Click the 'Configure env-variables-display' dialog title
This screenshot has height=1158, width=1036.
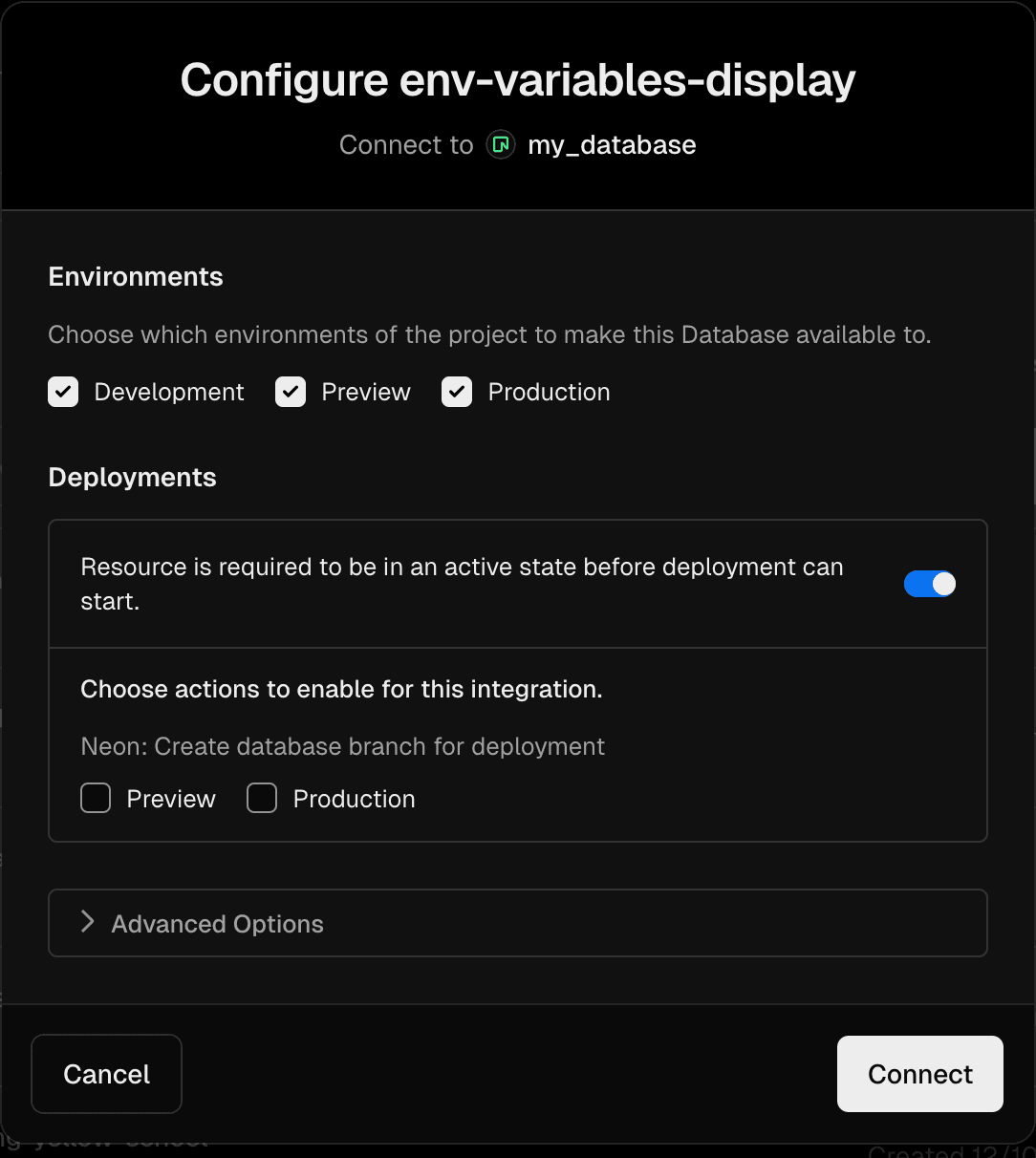tap(518, 80)
